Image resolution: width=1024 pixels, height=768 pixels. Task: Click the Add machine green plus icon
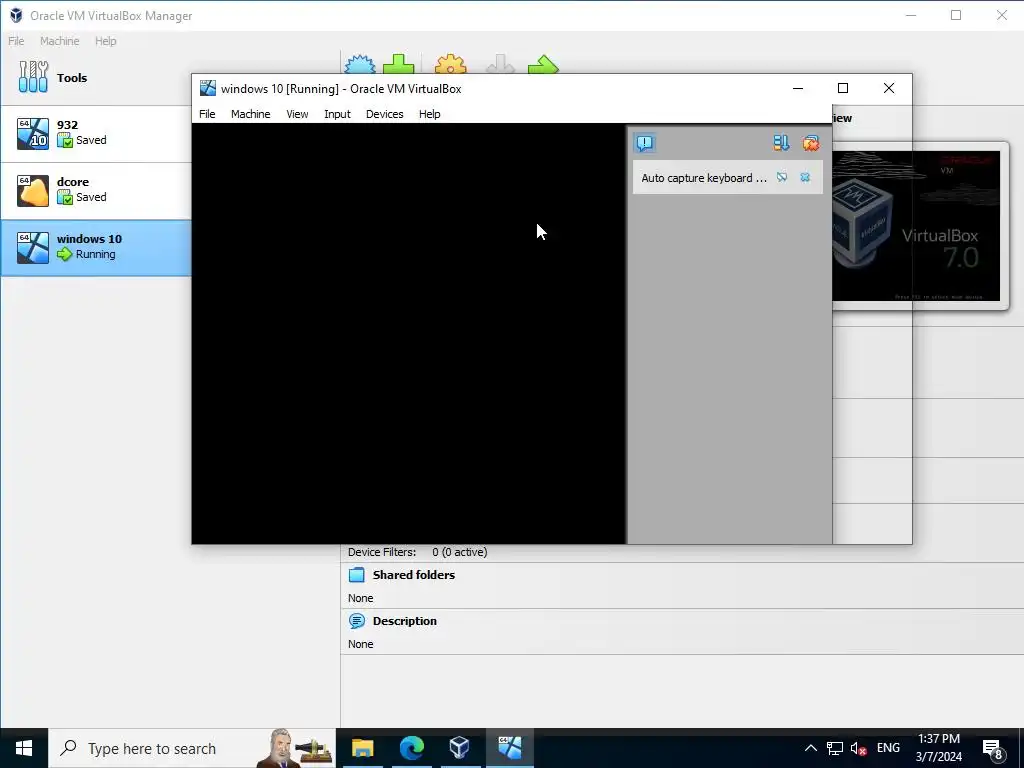coord(398,65)
